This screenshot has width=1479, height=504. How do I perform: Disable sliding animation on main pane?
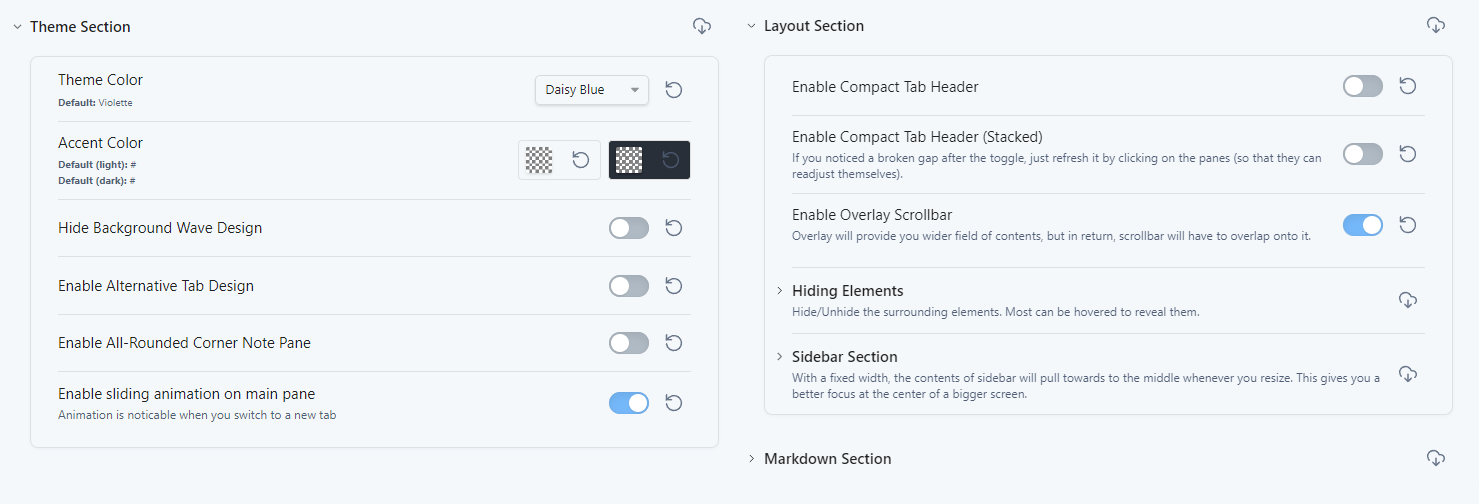[629, 403]
